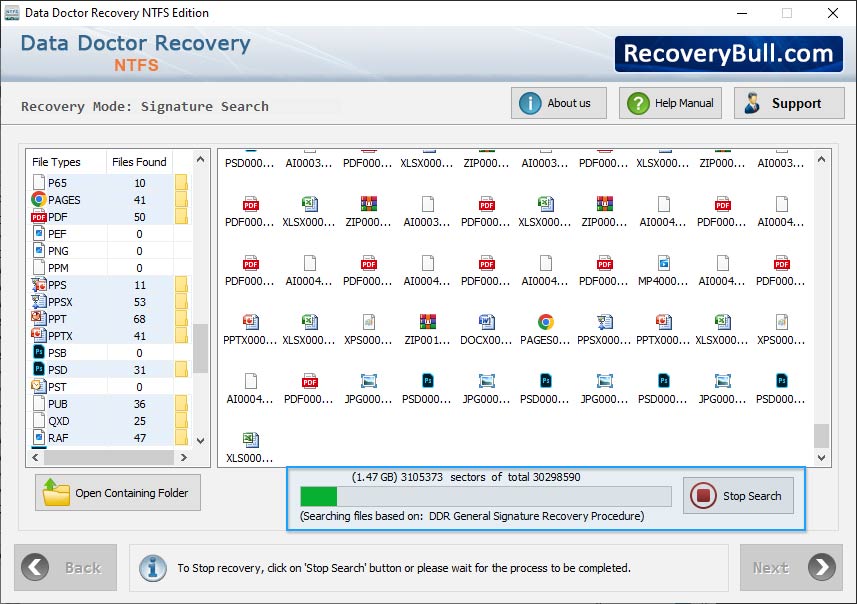Click file type list scroll up arrow
This screenshot has height=604, width=857.
pos(201,160)
